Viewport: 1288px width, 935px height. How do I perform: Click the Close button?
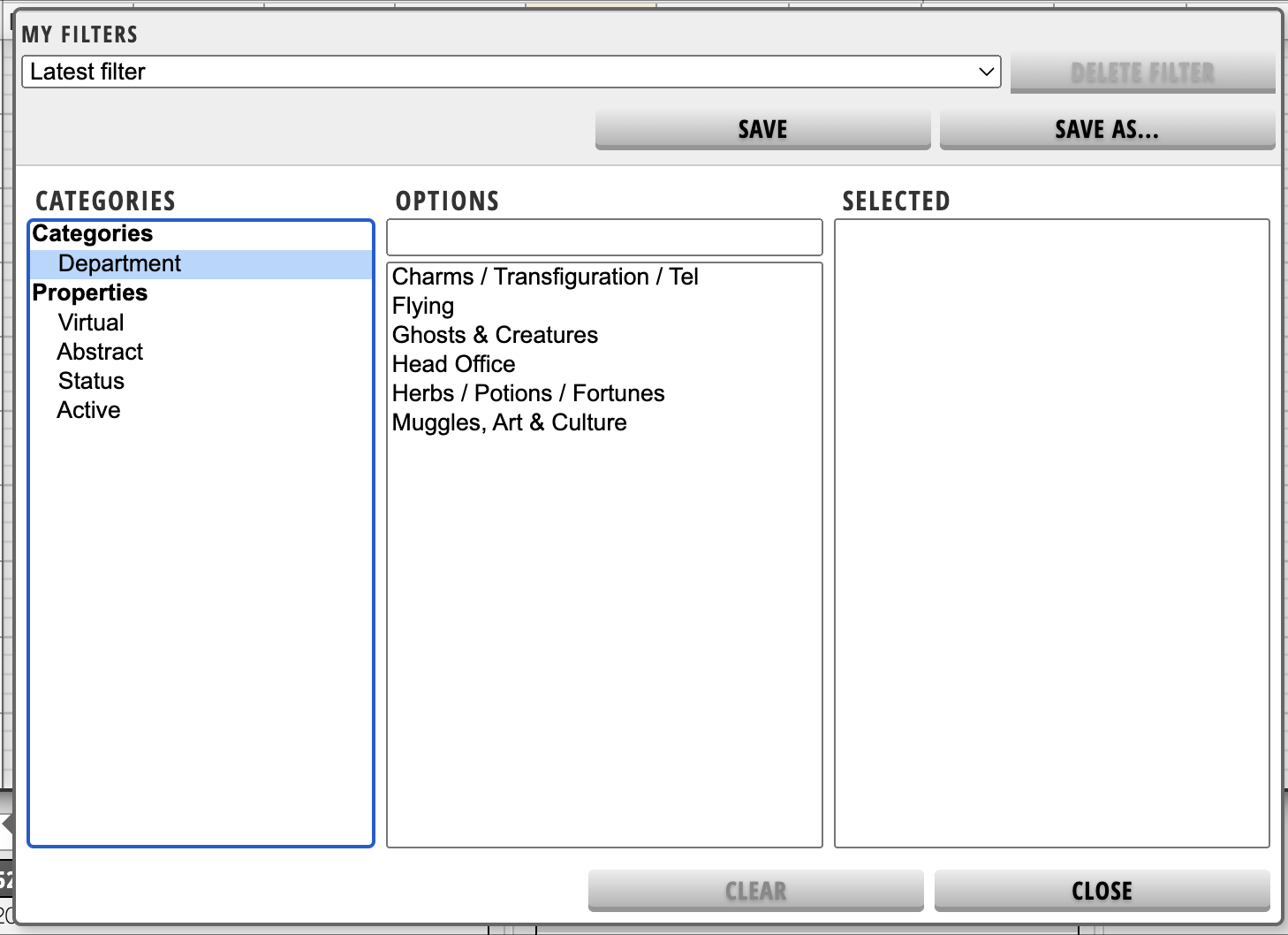pos(1102,891)
